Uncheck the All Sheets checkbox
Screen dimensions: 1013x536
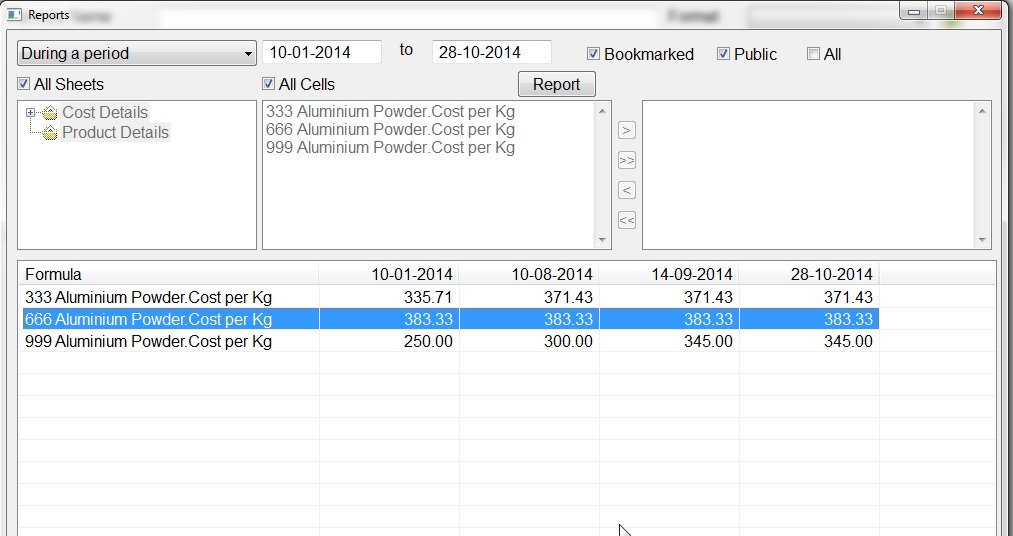[x=24, y=84]
